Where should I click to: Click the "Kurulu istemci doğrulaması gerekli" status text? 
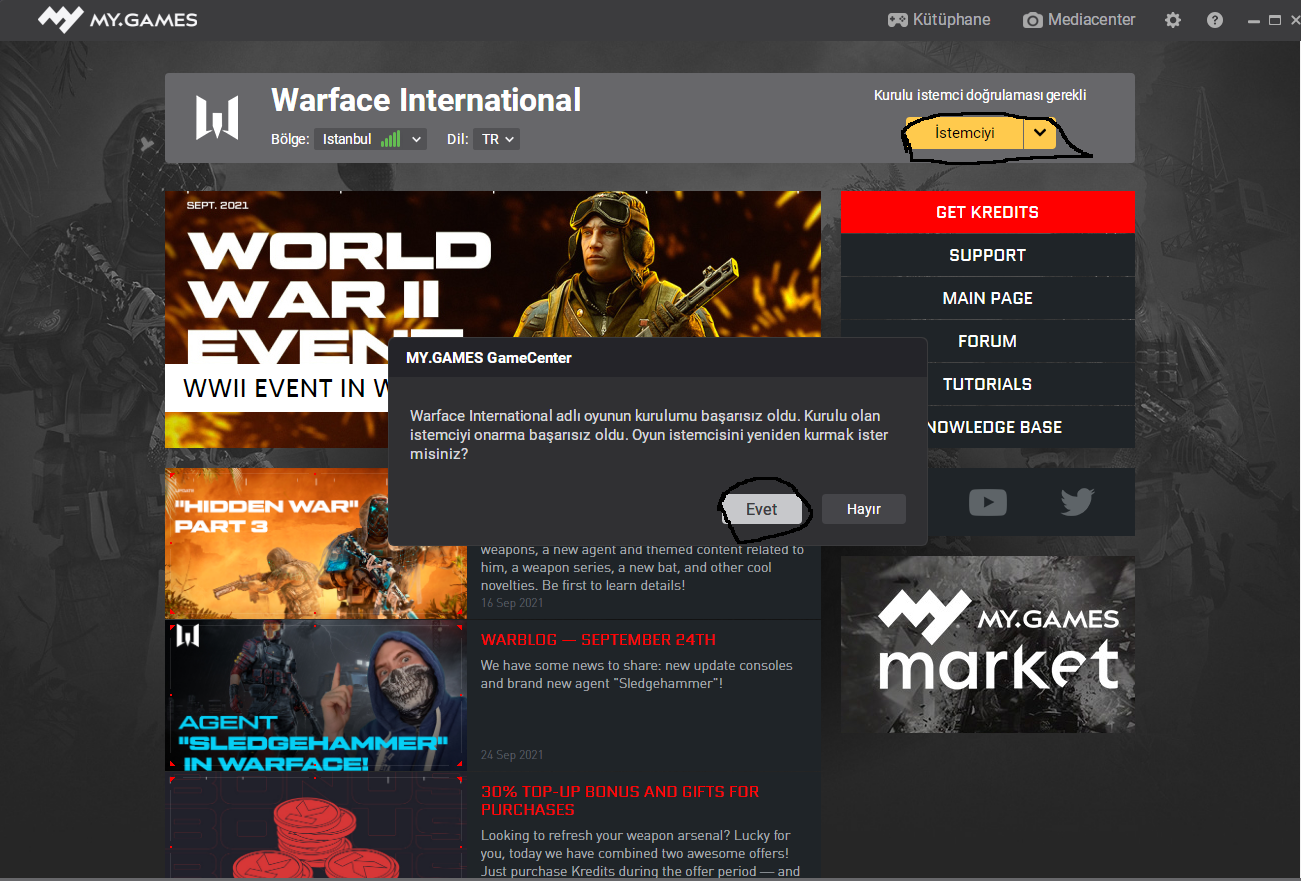coord(980,96)
